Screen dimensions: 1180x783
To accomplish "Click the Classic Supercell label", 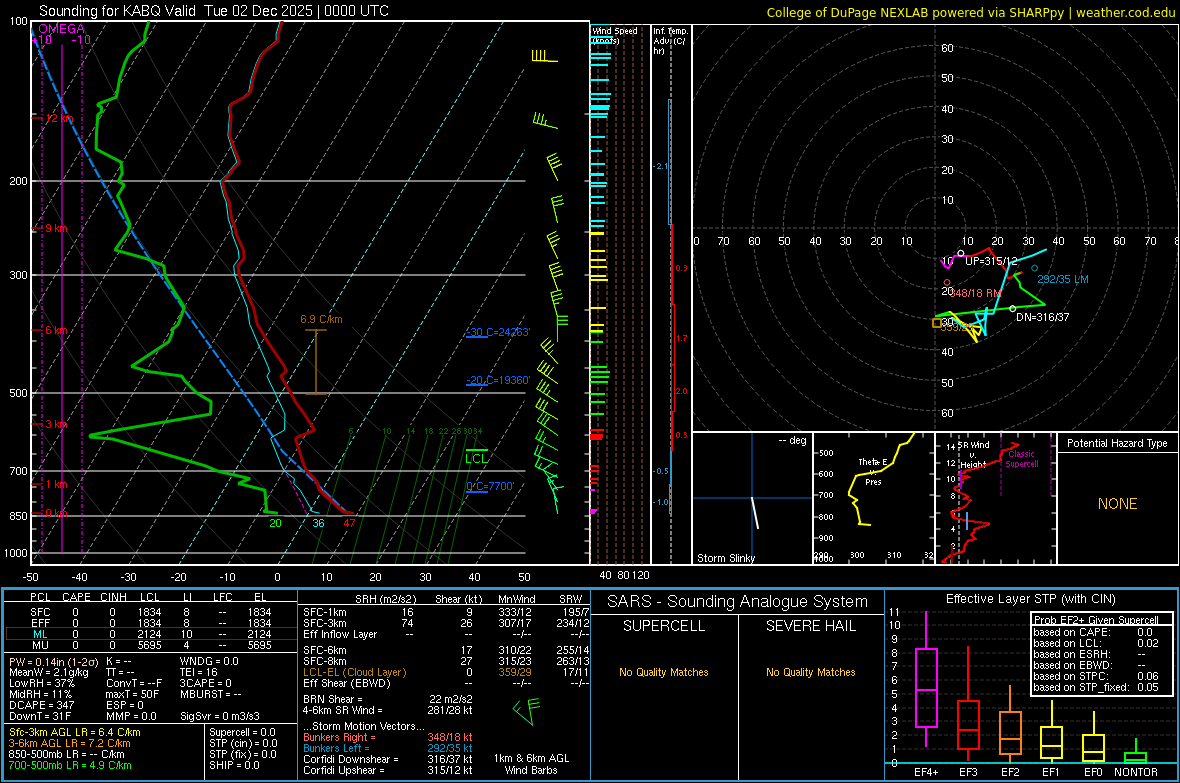I will pyautogui.click(x=1022, y=459).
